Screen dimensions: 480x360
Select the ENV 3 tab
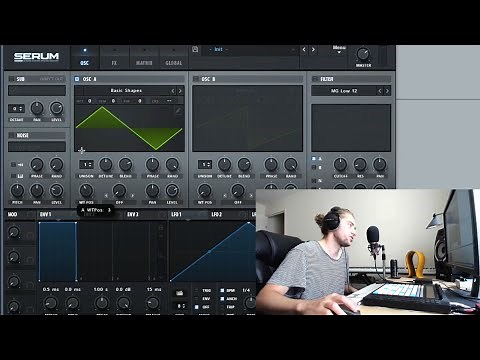[133, 214]
